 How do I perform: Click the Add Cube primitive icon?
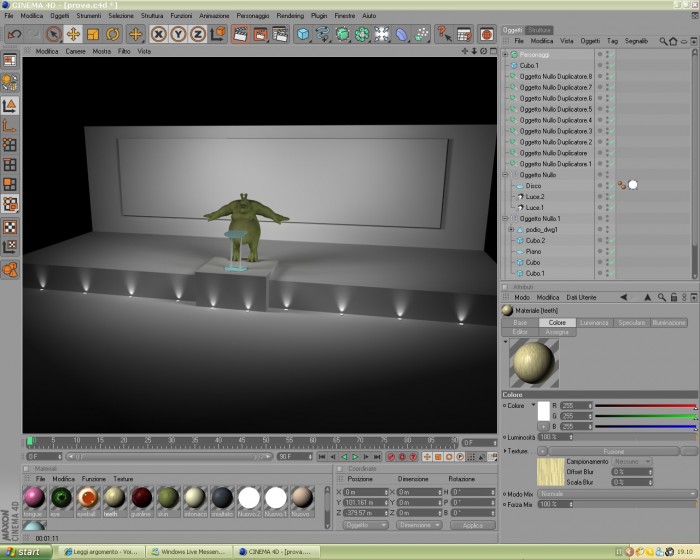click(x=303, y=34)
